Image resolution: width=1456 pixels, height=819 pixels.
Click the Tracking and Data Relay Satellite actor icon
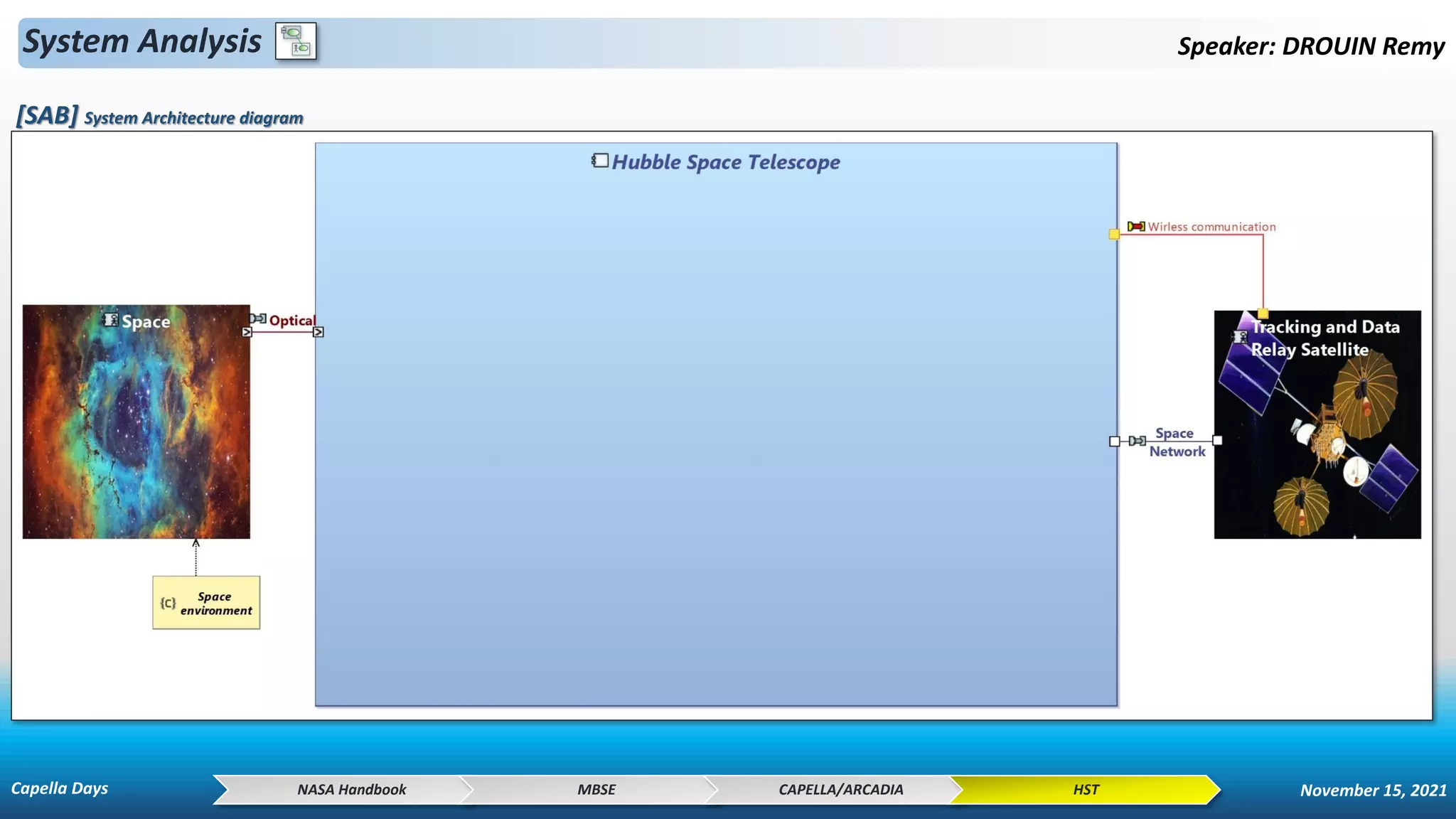click(1241, 337)
